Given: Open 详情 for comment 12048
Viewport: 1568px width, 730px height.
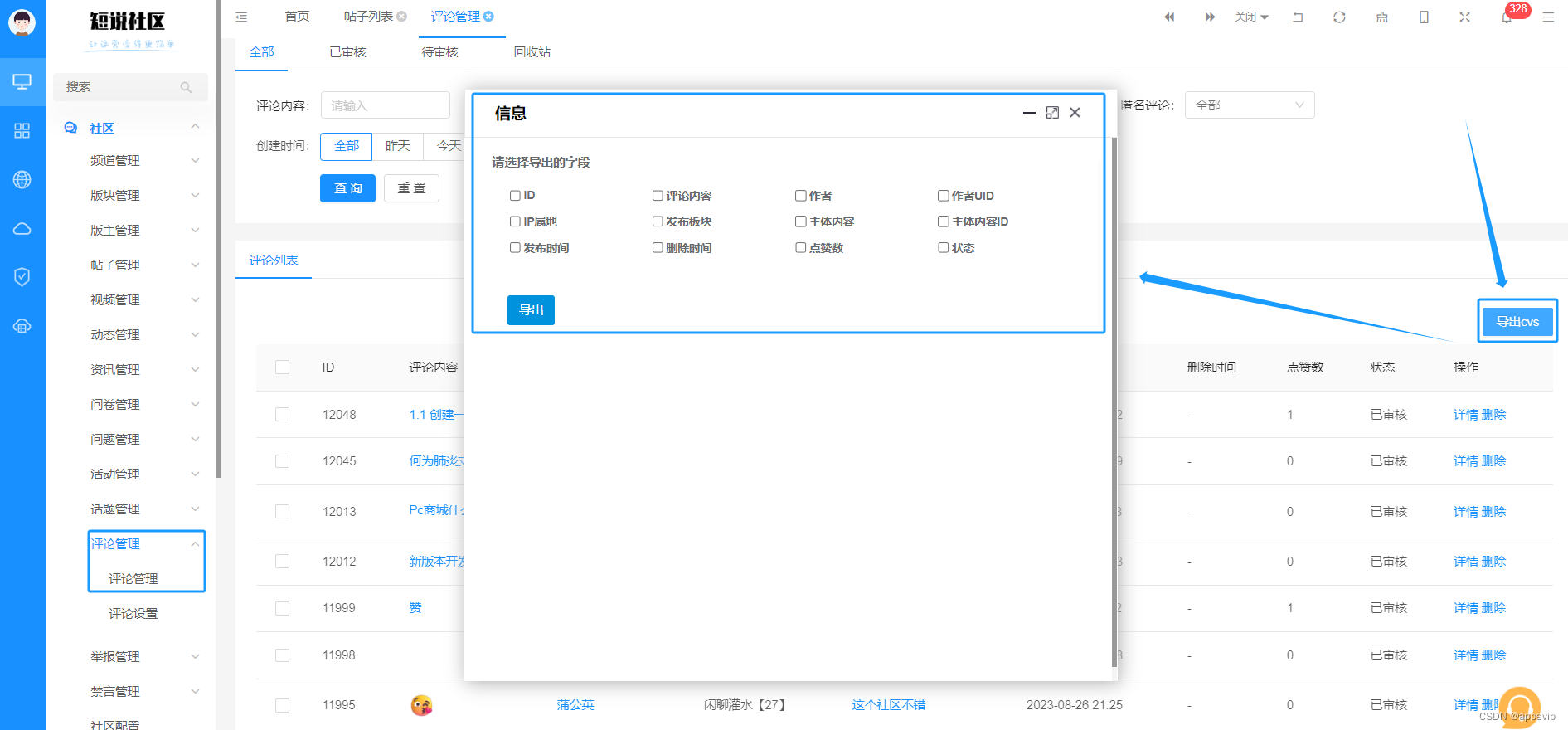Looking at the screenshot, I should pos(1465,415).
